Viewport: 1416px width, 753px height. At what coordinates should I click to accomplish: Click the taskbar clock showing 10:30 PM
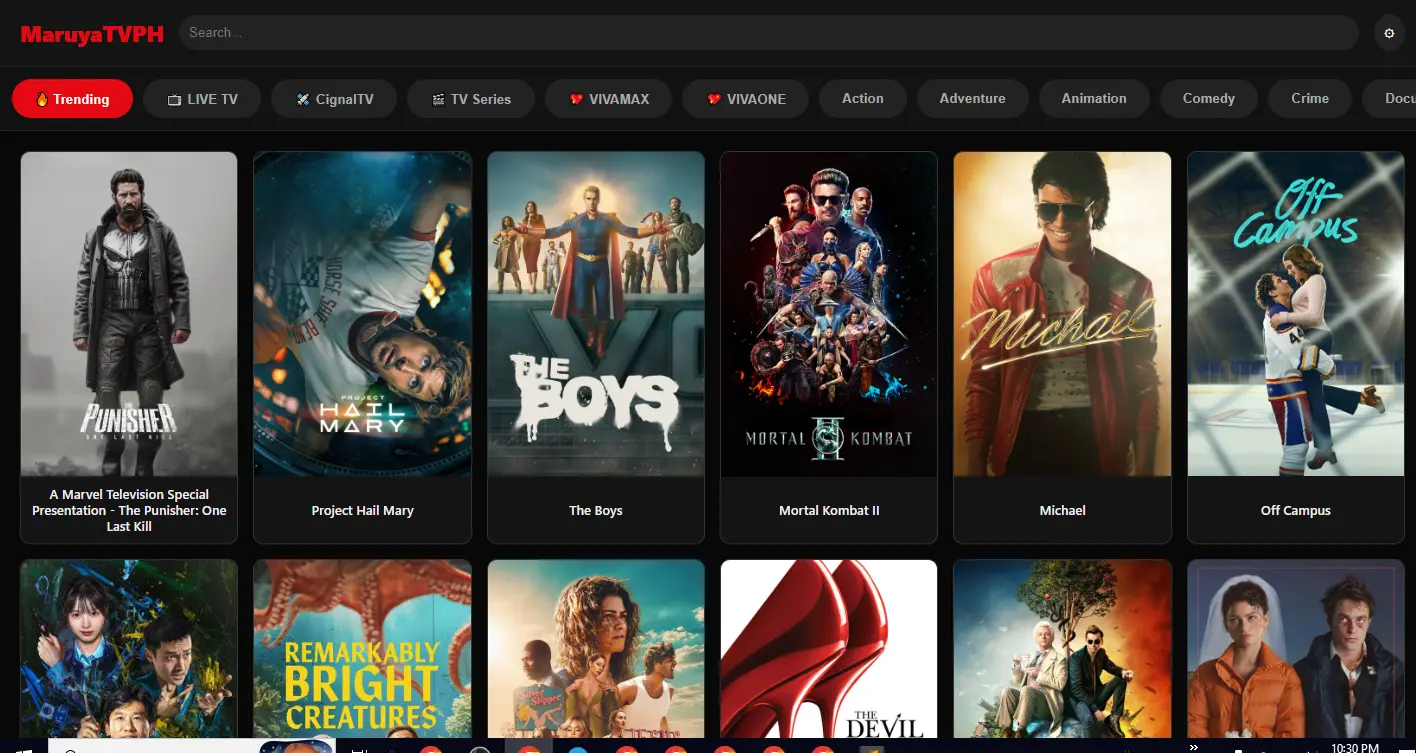click(x=1354, y=746)
